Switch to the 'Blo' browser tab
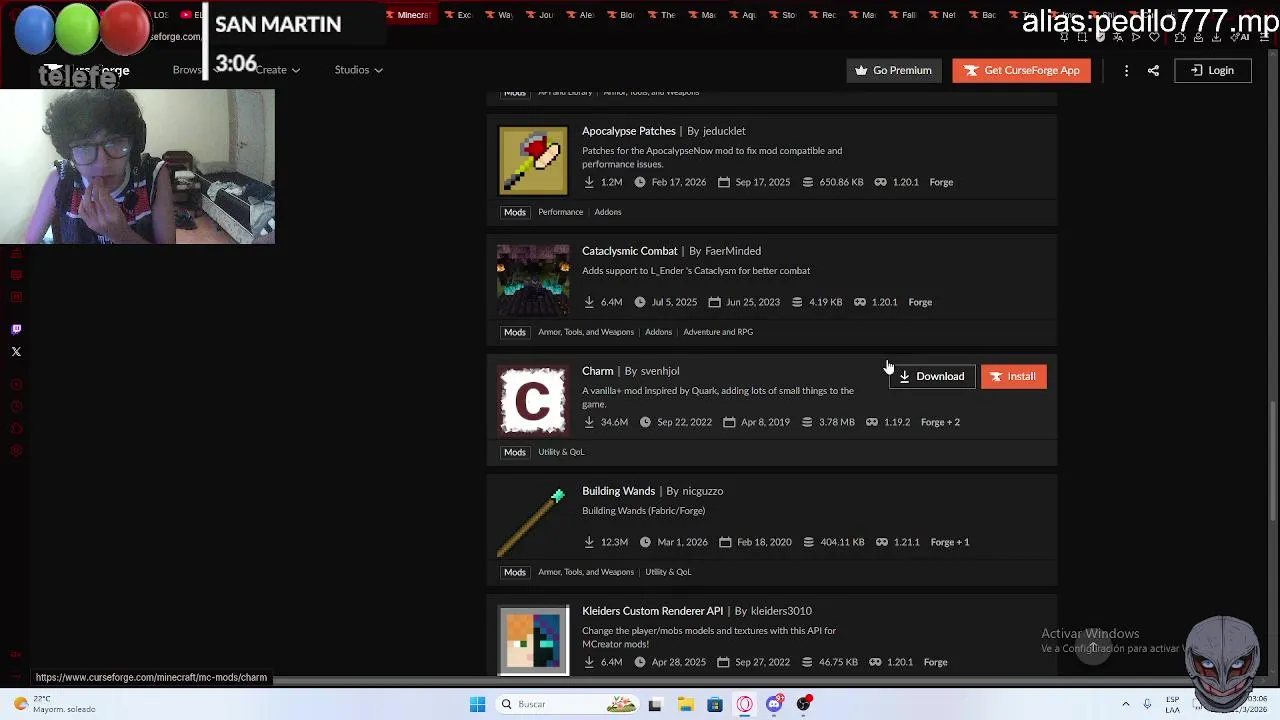1280x720 pixels. tap(620, 15)
